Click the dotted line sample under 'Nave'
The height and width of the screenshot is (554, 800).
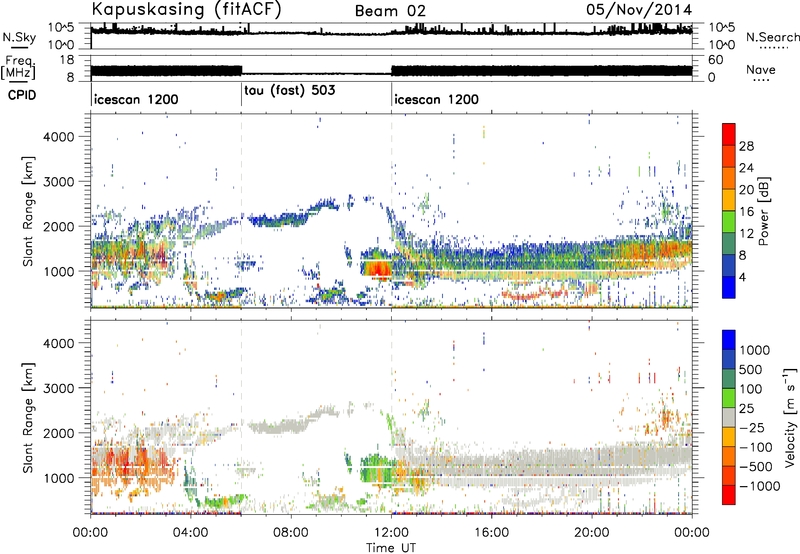[761, 80]
